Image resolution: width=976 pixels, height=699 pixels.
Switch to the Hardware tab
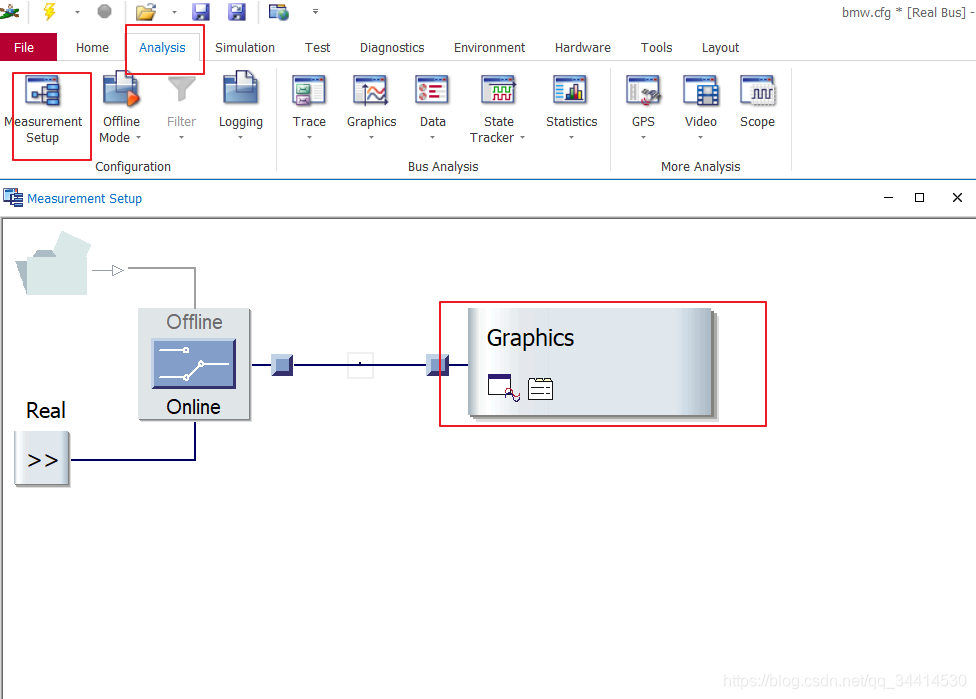click(x=583, y=47)
